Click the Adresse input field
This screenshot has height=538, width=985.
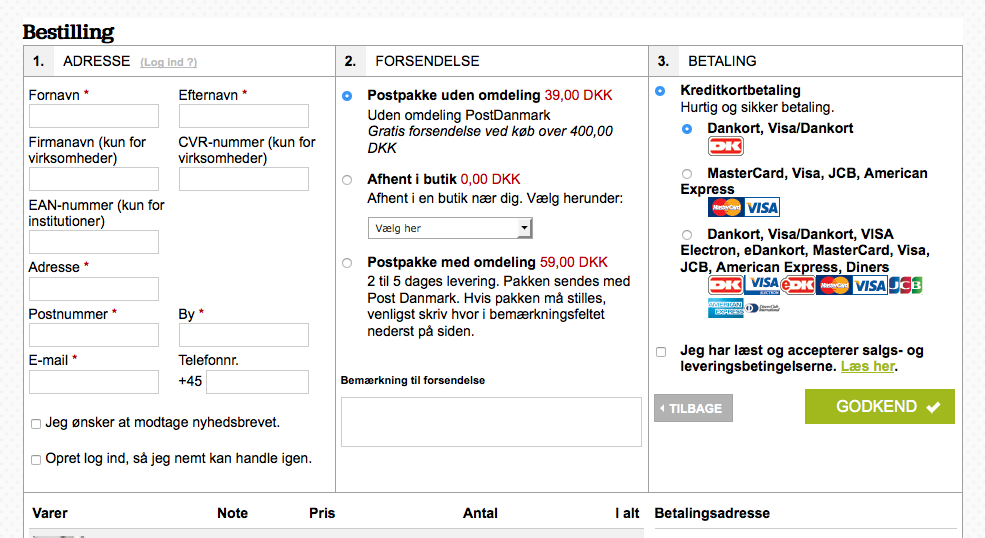pyautogui.click(x=94, y=289)
